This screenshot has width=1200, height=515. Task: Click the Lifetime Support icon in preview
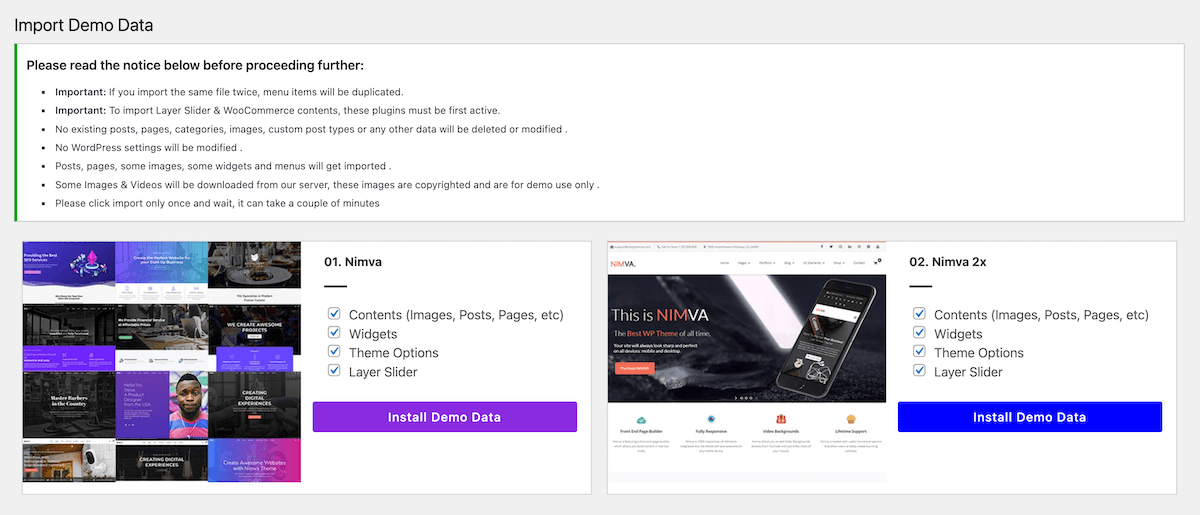851,419
